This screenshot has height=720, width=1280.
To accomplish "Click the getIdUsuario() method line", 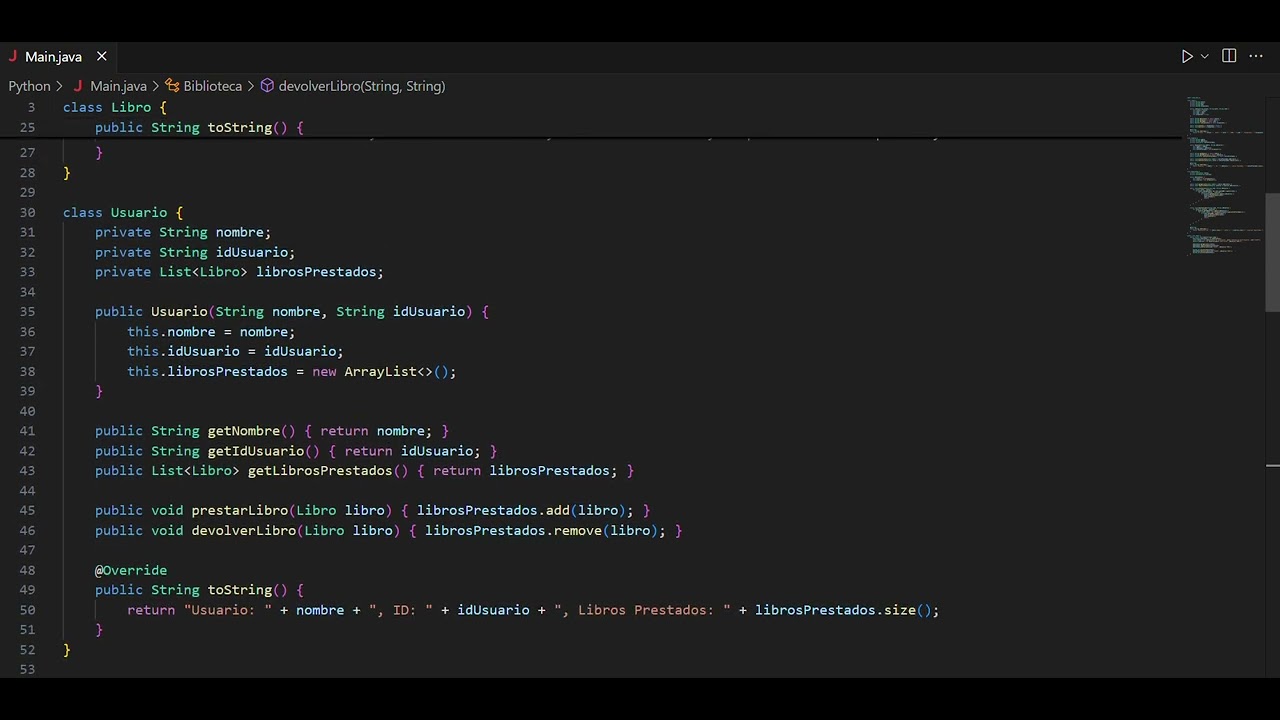I will pos(296,451).
